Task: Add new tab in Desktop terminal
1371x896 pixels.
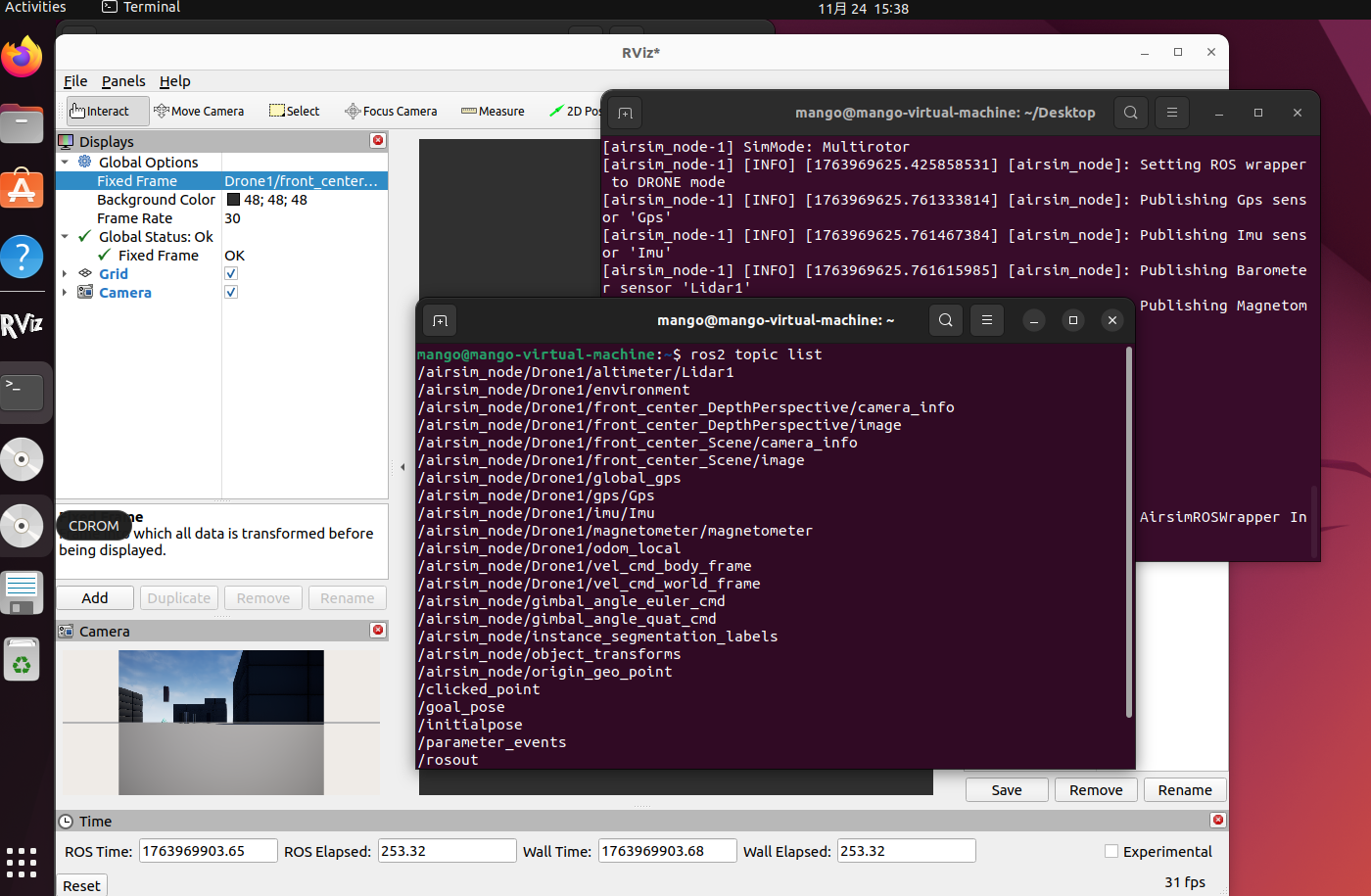Action: 625,113
